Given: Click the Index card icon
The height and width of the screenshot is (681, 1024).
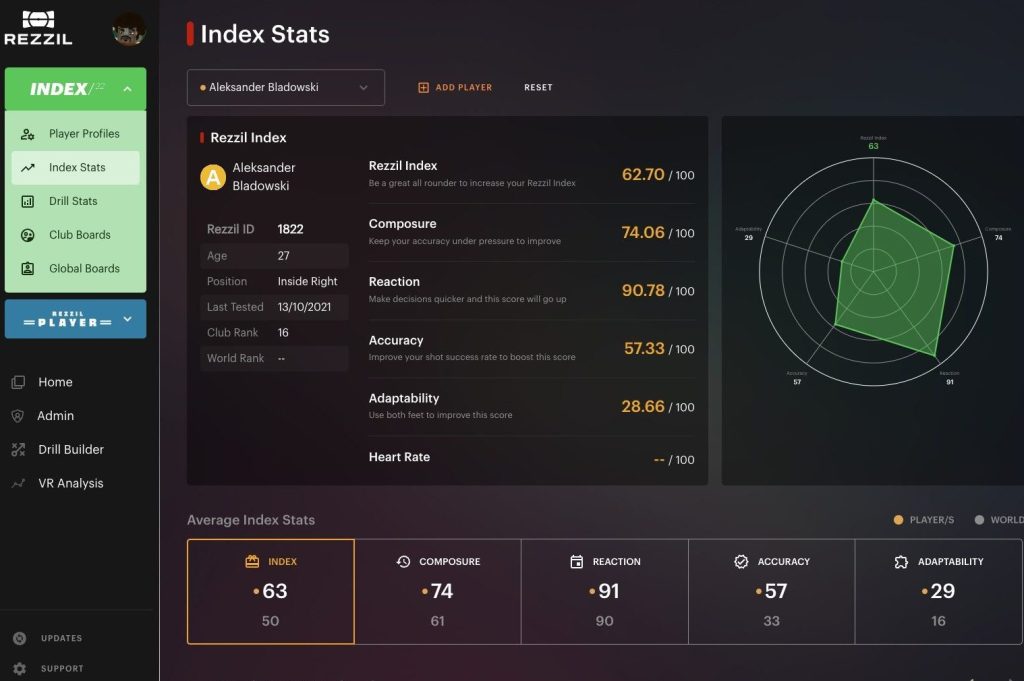Looking at the screenshot, I should tap(252, 562).
